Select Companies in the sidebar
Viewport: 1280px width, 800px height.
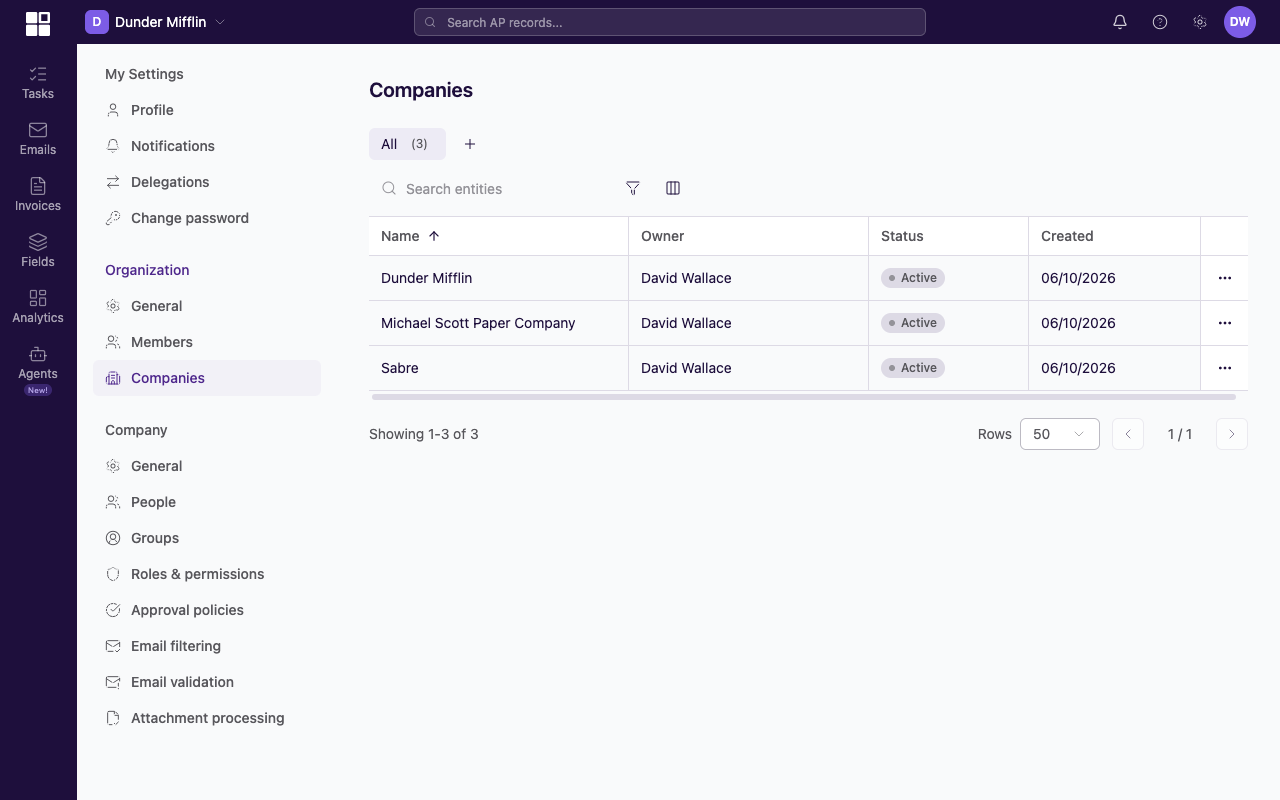(207, 378)
